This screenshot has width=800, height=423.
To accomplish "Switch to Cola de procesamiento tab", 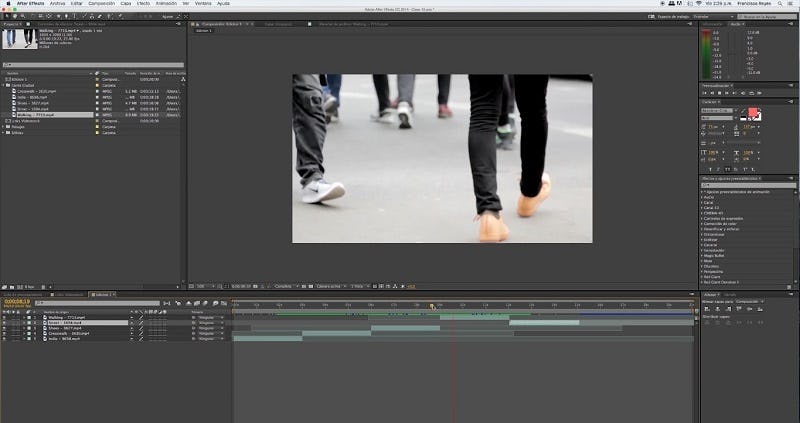I will click(x=23, y=295).
